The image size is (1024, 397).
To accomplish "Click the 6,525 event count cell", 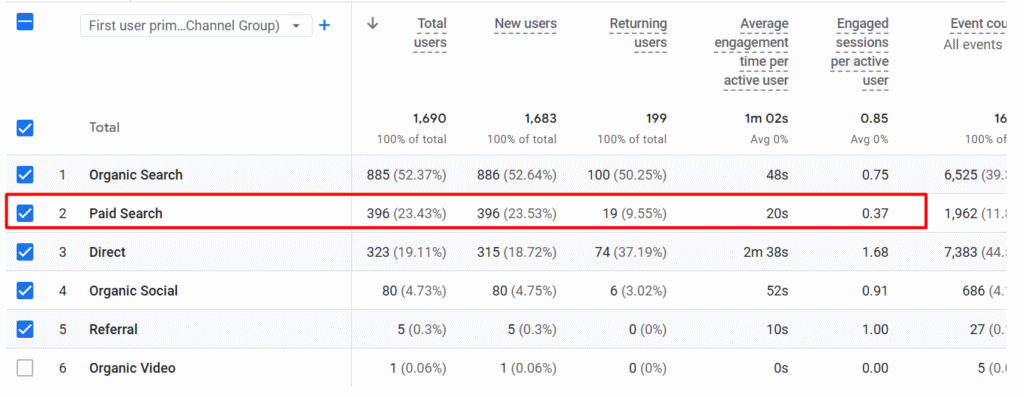I will click(975, 175).
